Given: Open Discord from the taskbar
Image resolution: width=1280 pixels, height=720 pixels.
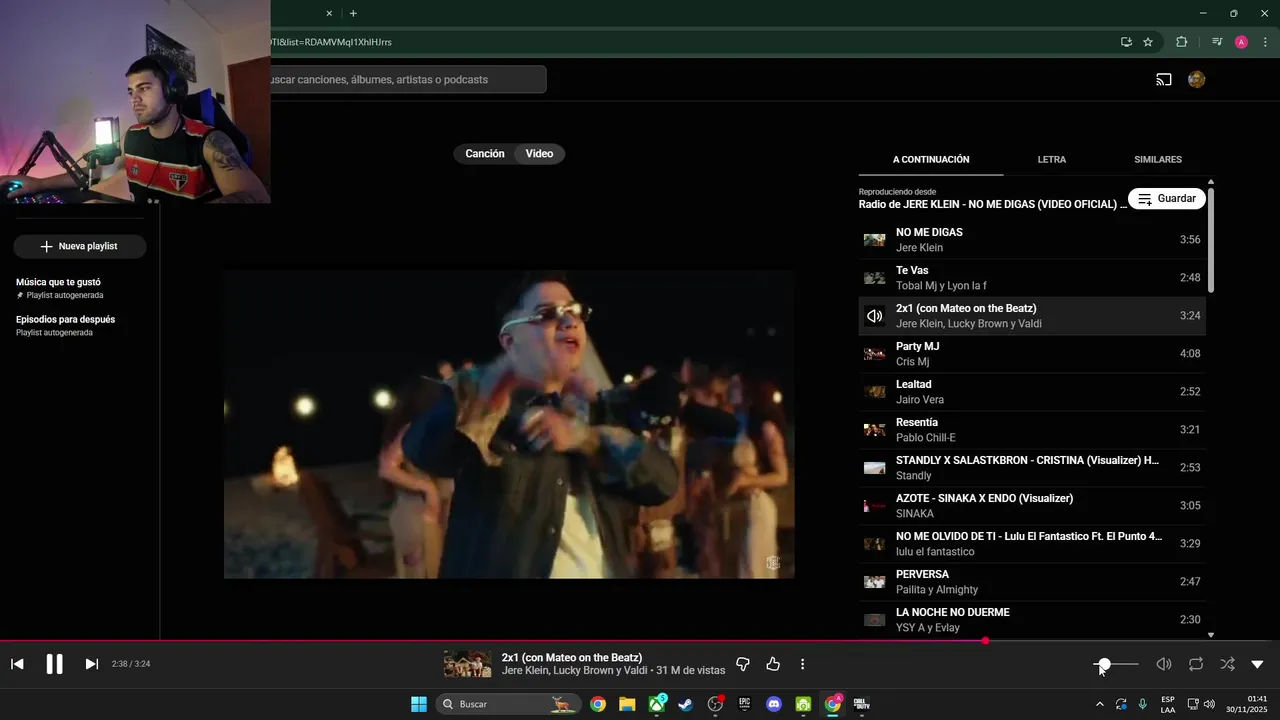Looking at the screenshot, I should pos(773,704).
